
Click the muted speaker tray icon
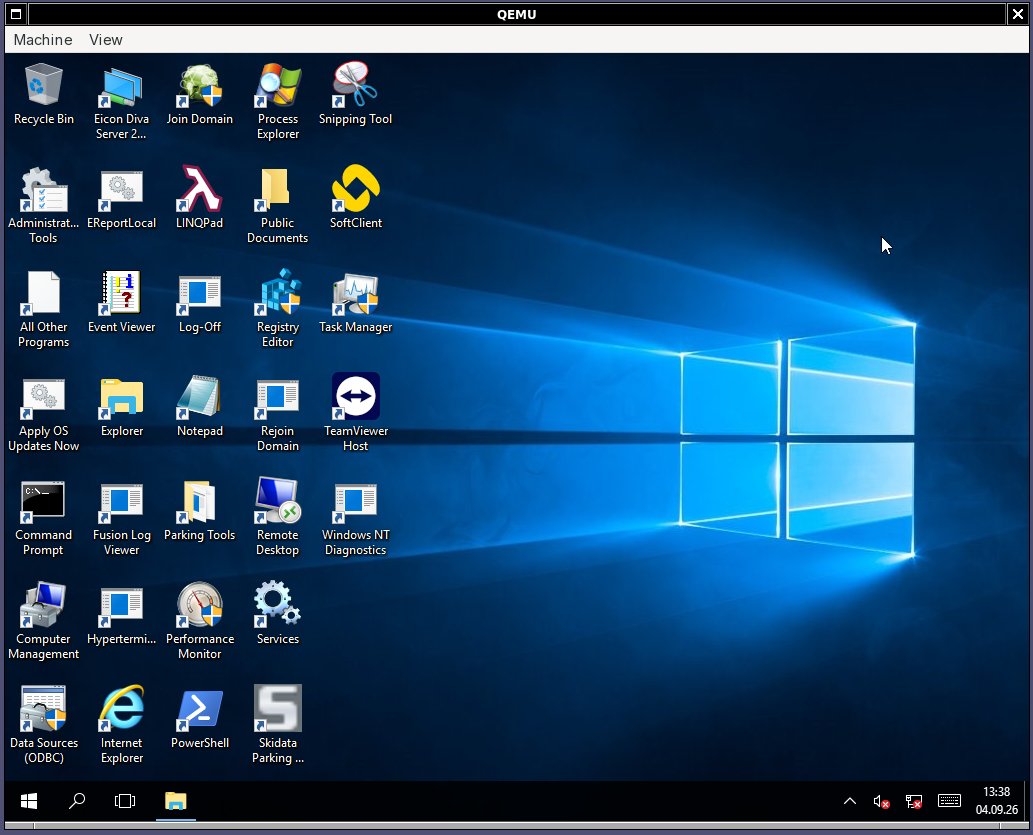[x=881, y=801]
